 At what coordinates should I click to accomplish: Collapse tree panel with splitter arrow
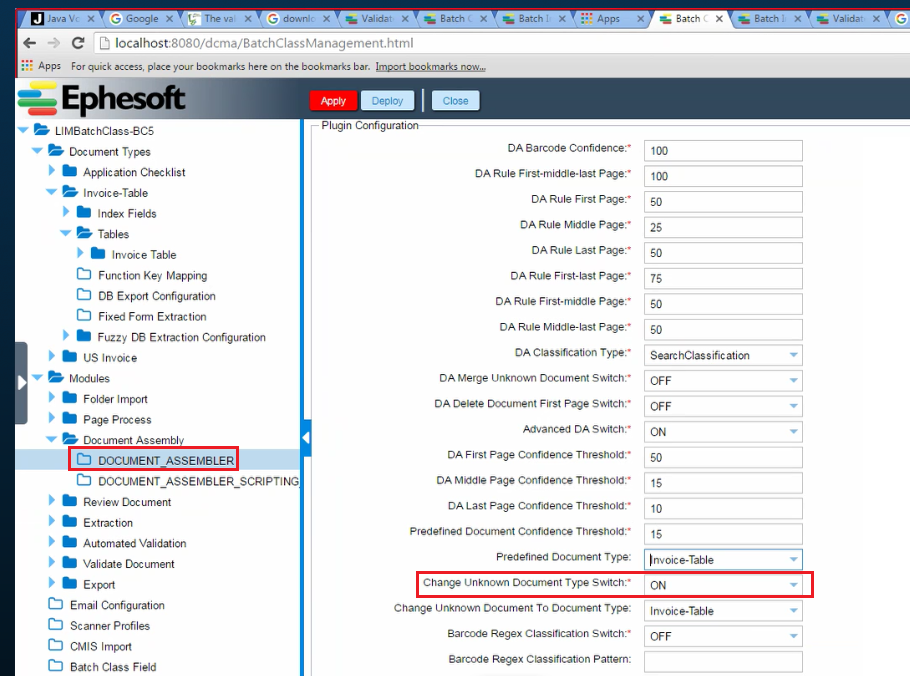pos(306,438)
